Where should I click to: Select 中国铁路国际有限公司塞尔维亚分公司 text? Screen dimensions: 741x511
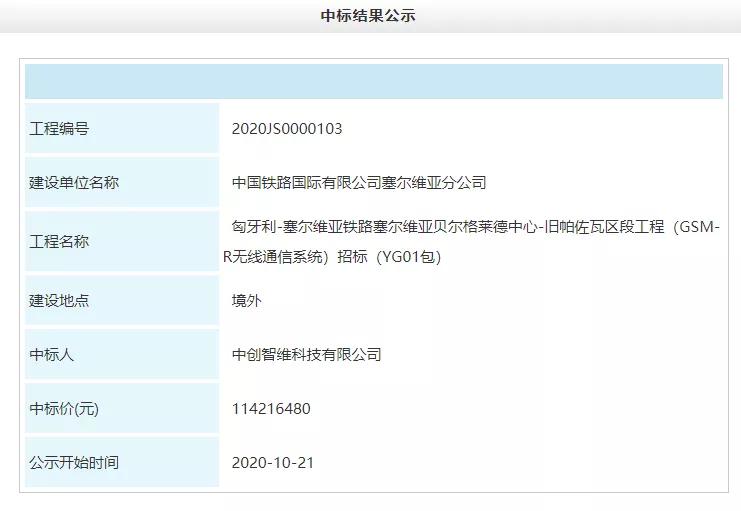click(x=359, y=182)
